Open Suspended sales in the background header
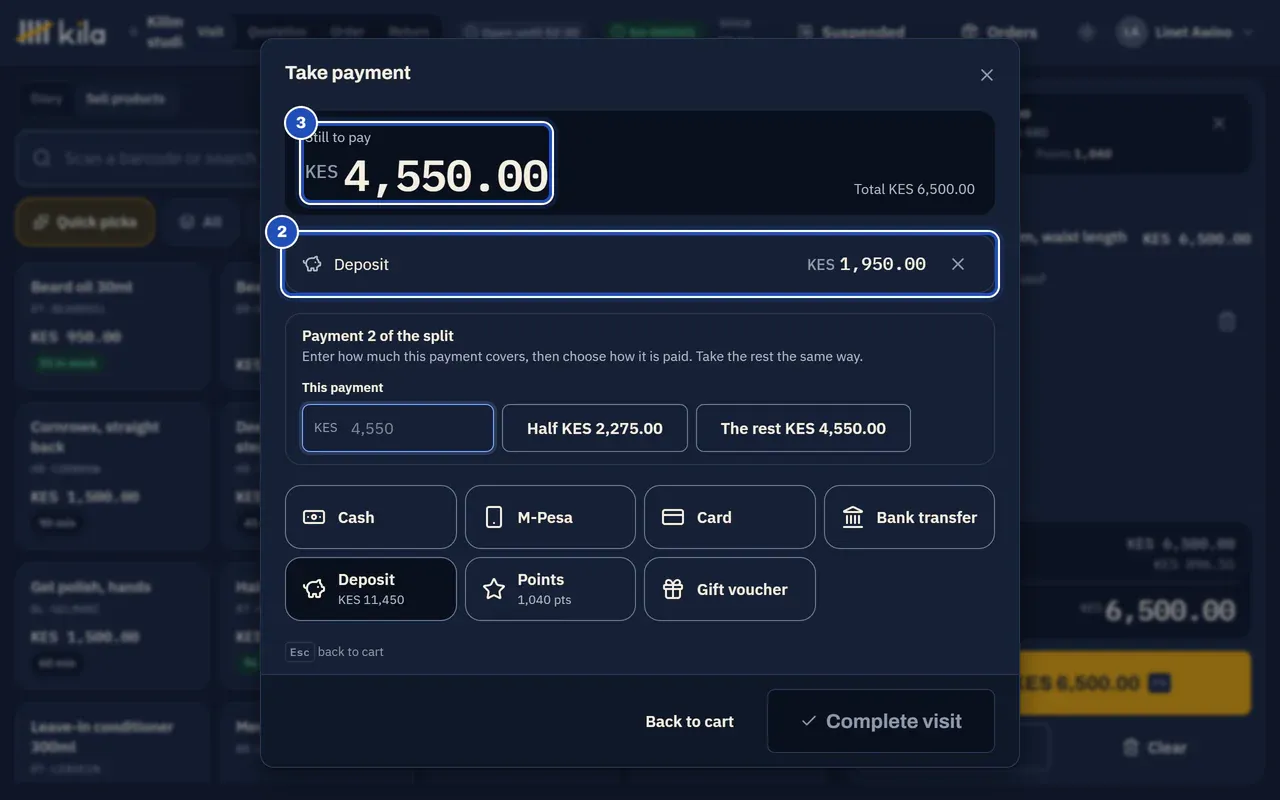1280x800 pixels. pyautogui.click(x=851, y=32)
